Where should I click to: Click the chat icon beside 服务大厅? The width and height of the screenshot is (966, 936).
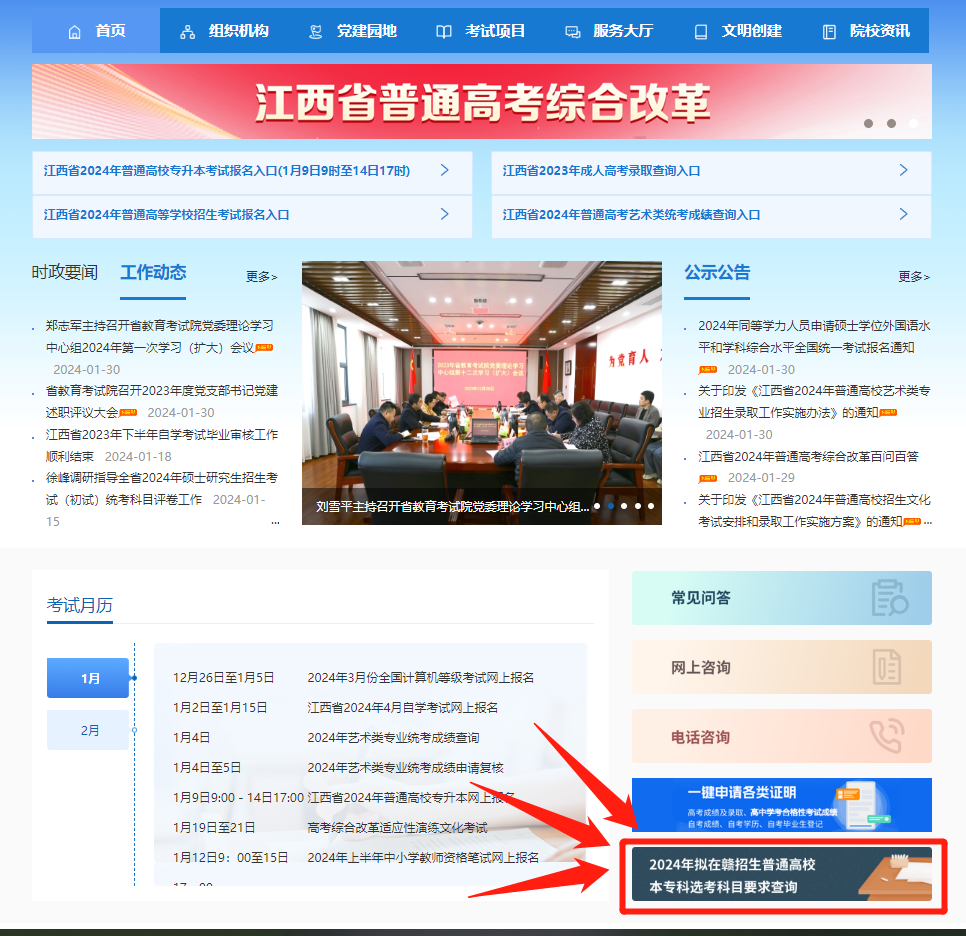coord(572,32)
